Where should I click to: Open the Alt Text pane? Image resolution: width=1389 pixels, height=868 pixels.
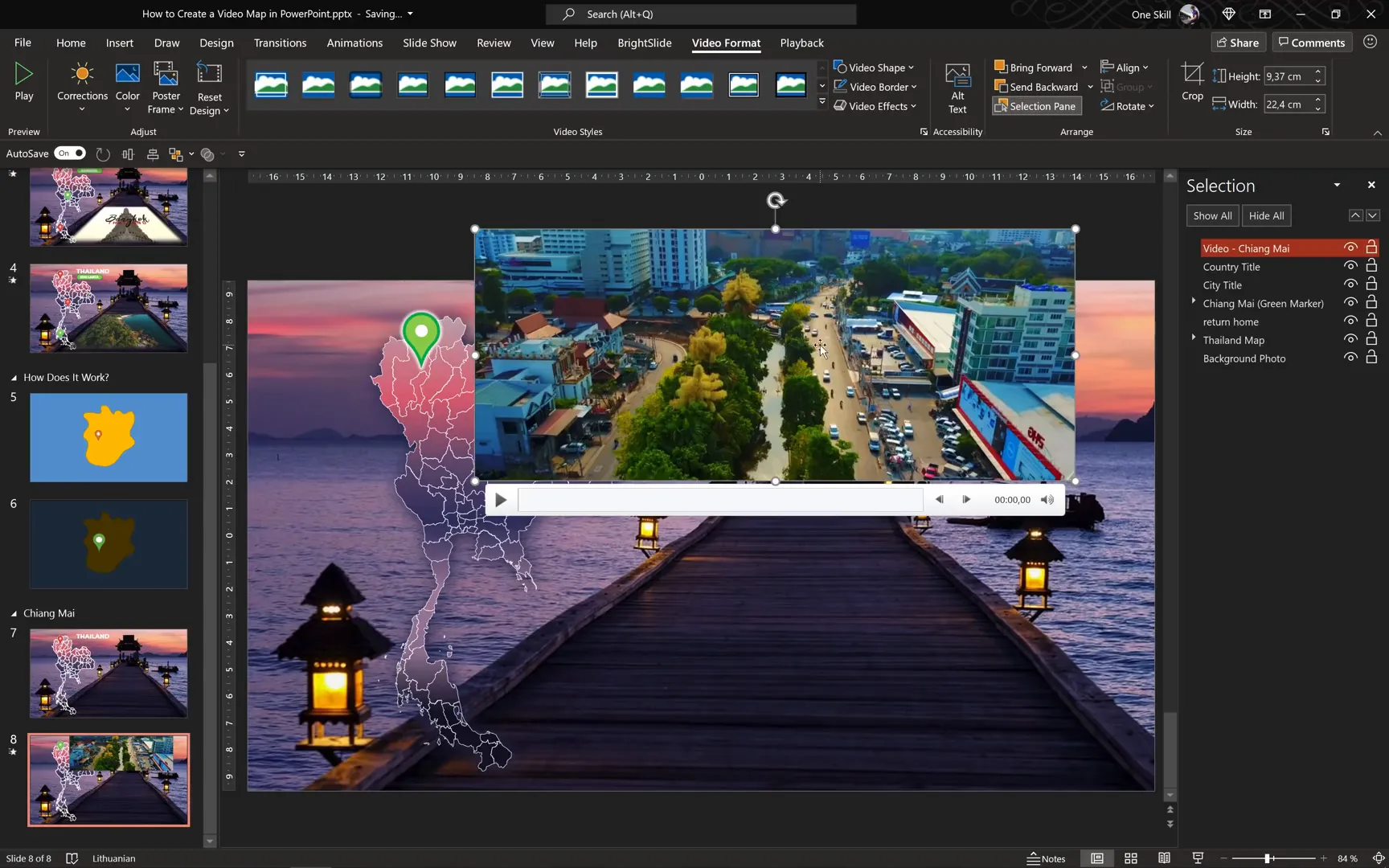(x=957, y=84)
